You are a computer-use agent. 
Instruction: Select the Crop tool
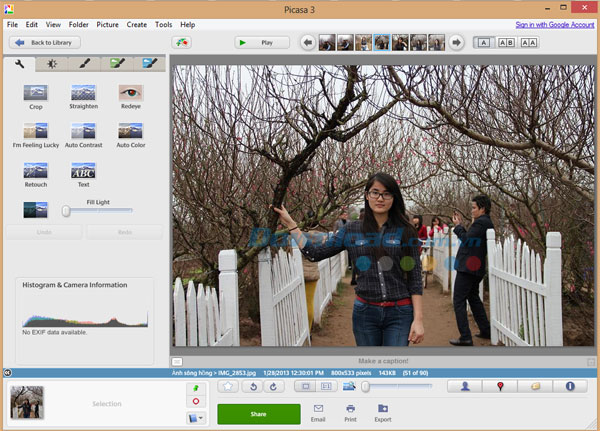[36, 92]
